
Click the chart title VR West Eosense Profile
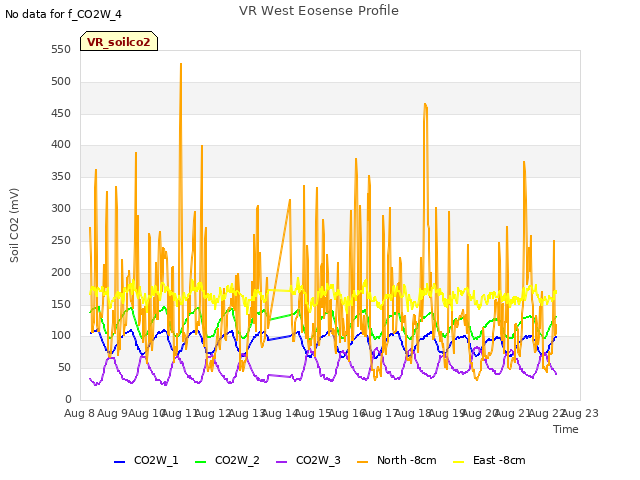[319, 11]
